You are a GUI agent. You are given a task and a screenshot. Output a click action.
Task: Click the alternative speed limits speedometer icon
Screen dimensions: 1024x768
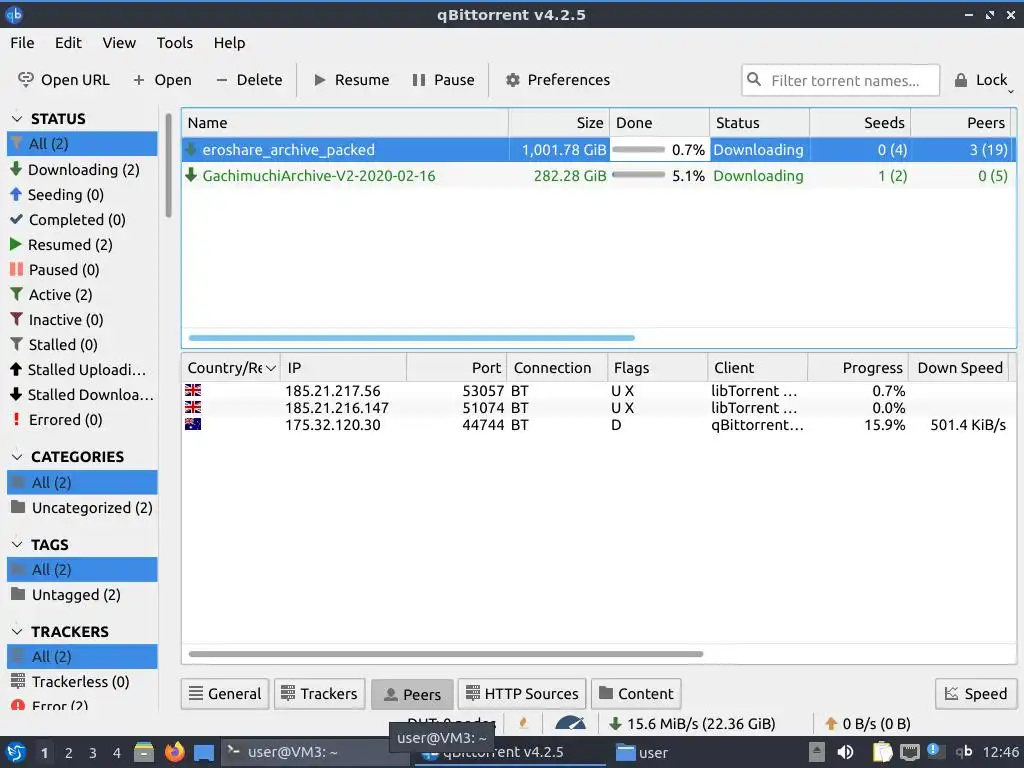570,723
